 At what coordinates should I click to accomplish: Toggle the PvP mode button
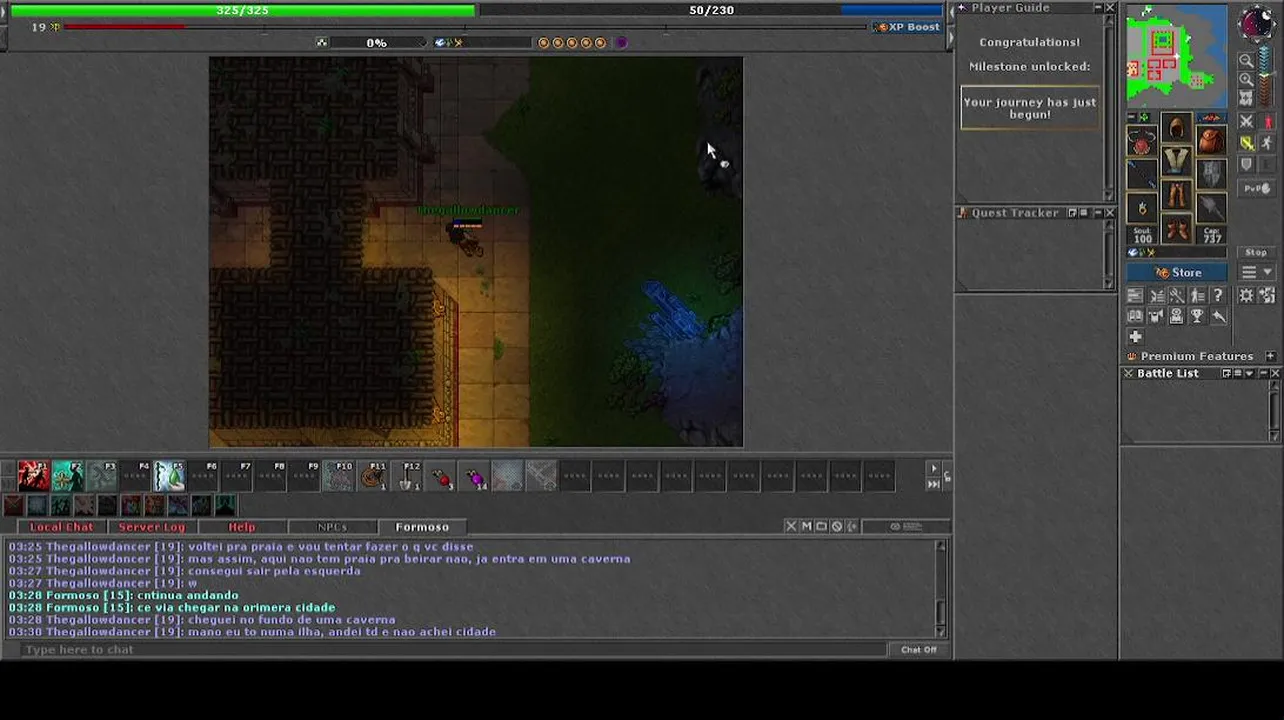pos(1256,188)
